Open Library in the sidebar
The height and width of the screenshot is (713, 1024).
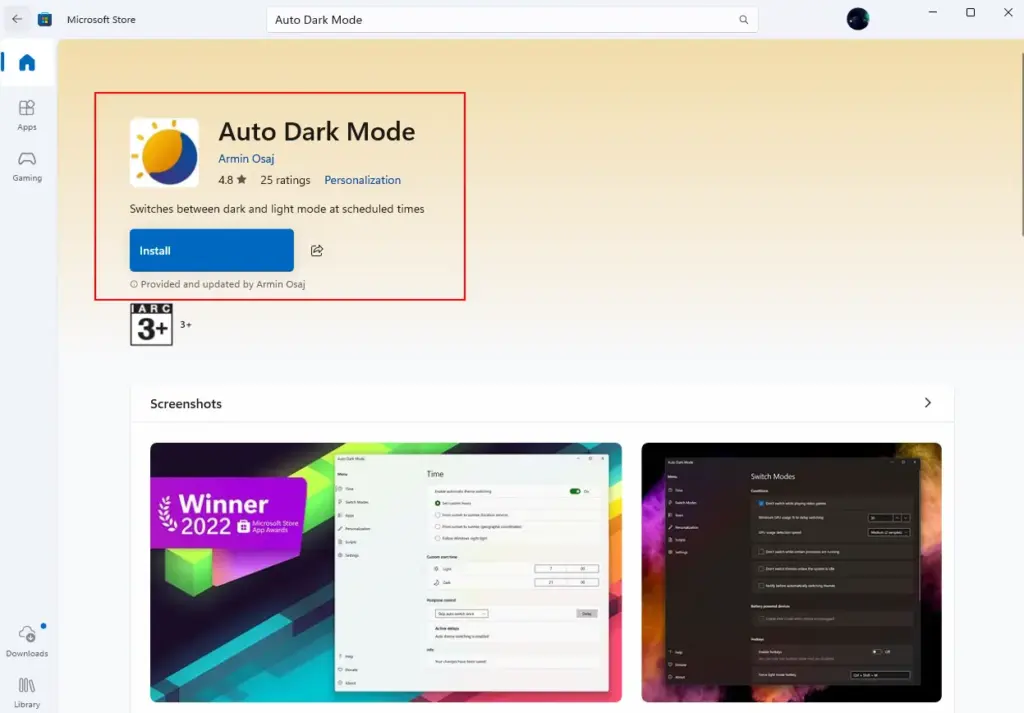tap(27, 692)
